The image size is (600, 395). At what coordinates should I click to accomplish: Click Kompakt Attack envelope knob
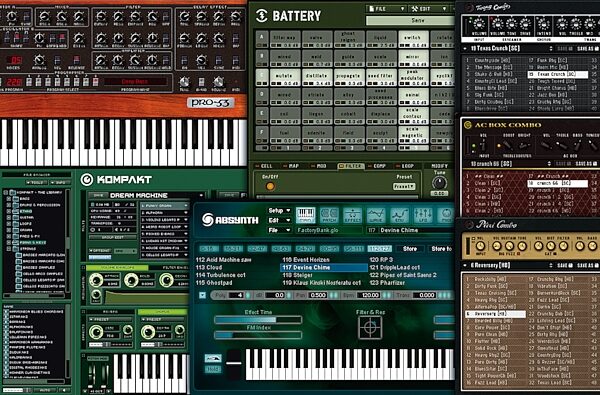pyautogui.click(x=96, y=280)
